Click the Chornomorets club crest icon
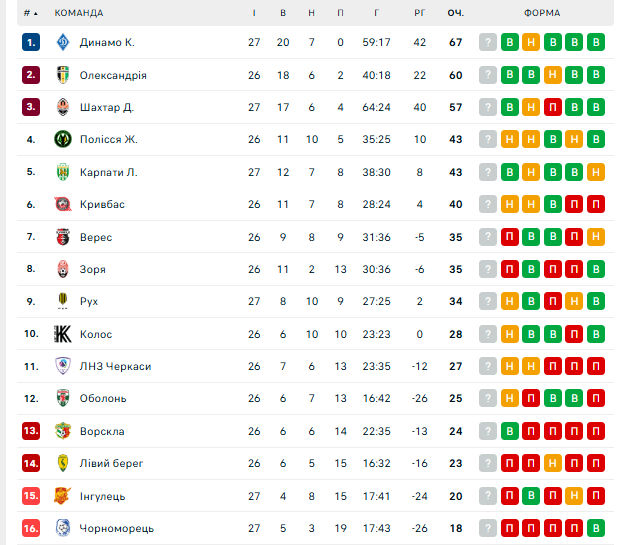This screenshot has width=617, height=545. [x=63, y=528]
